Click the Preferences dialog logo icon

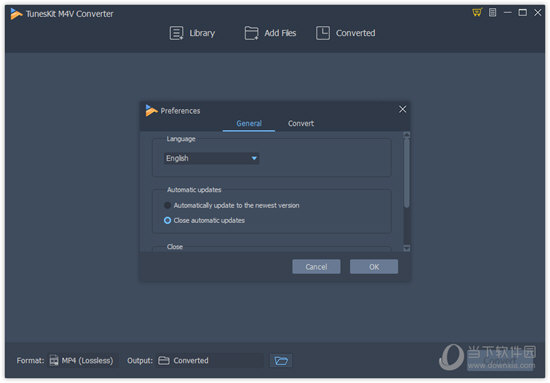[x=151, y=110]
